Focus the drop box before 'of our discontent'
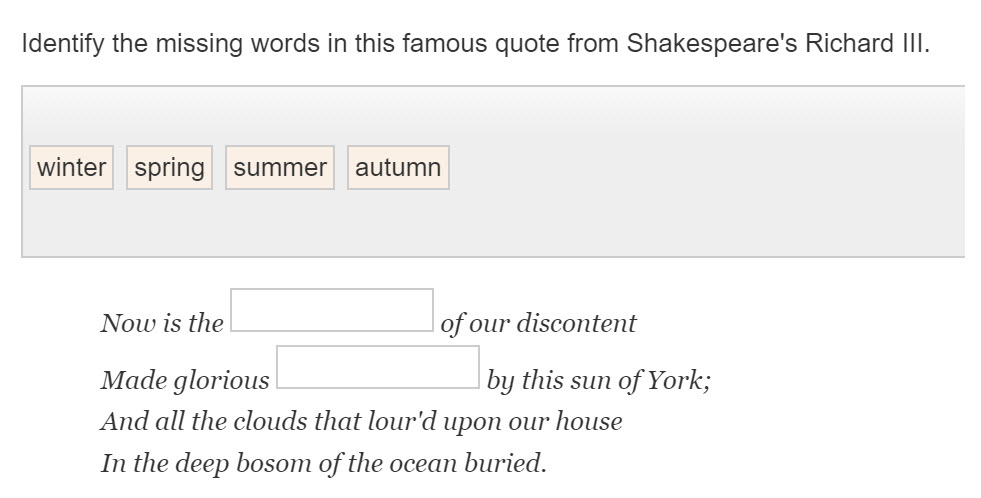Screen dimensions: 981x498 332,310
